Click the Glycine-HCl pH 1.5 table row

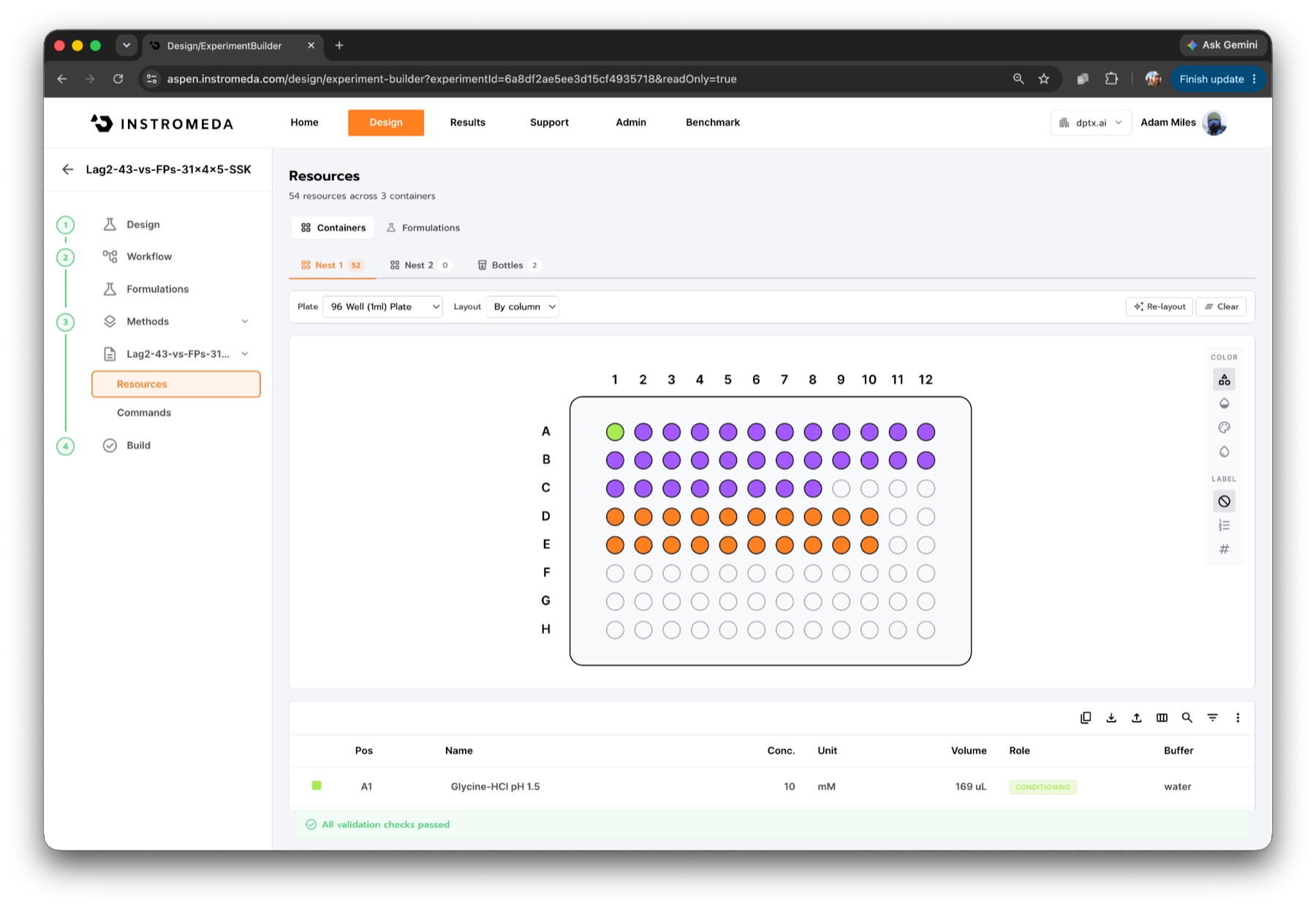[771, 787]
